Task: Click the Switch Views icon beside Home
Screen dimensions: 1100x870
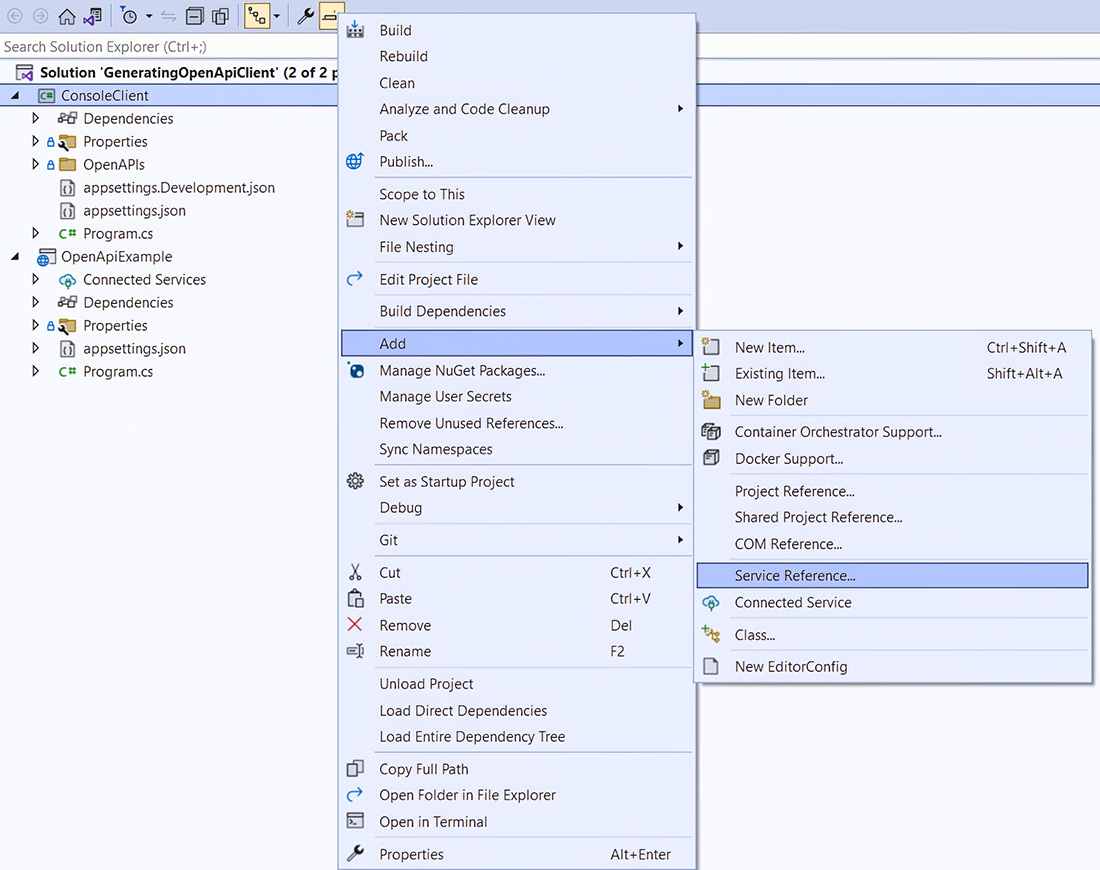Action: (93, 16)
